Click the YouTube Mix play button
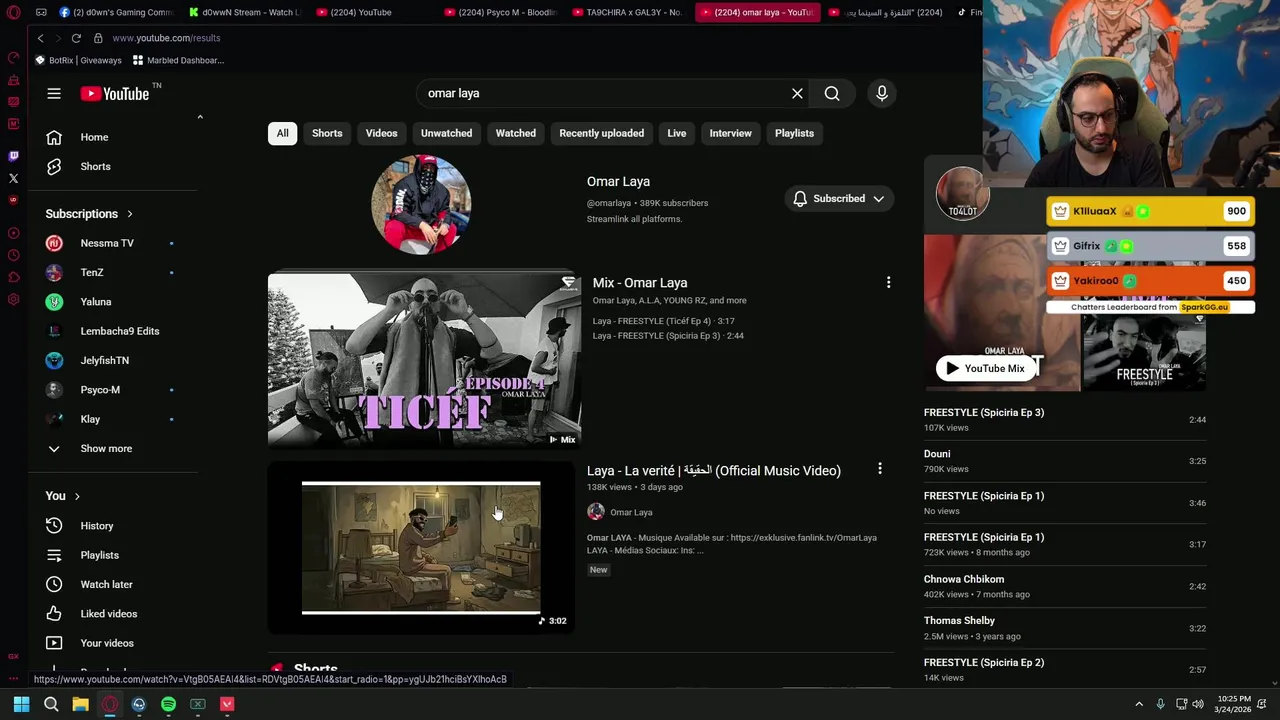The height and width of the screenshot is (720, 1280). (x=986, y=368)
